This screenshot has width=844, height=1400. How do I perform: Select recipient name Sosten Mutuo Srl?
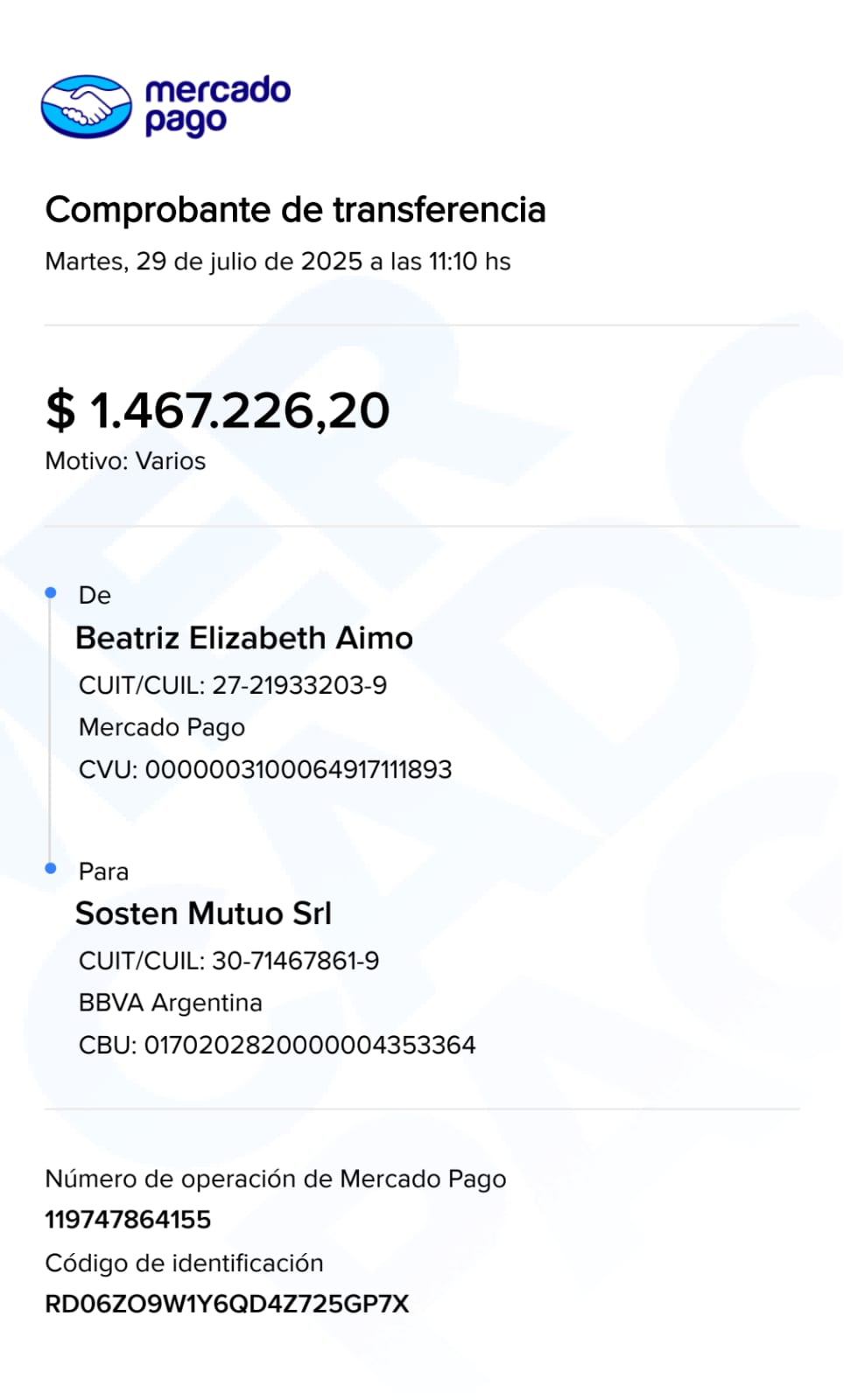204,913
